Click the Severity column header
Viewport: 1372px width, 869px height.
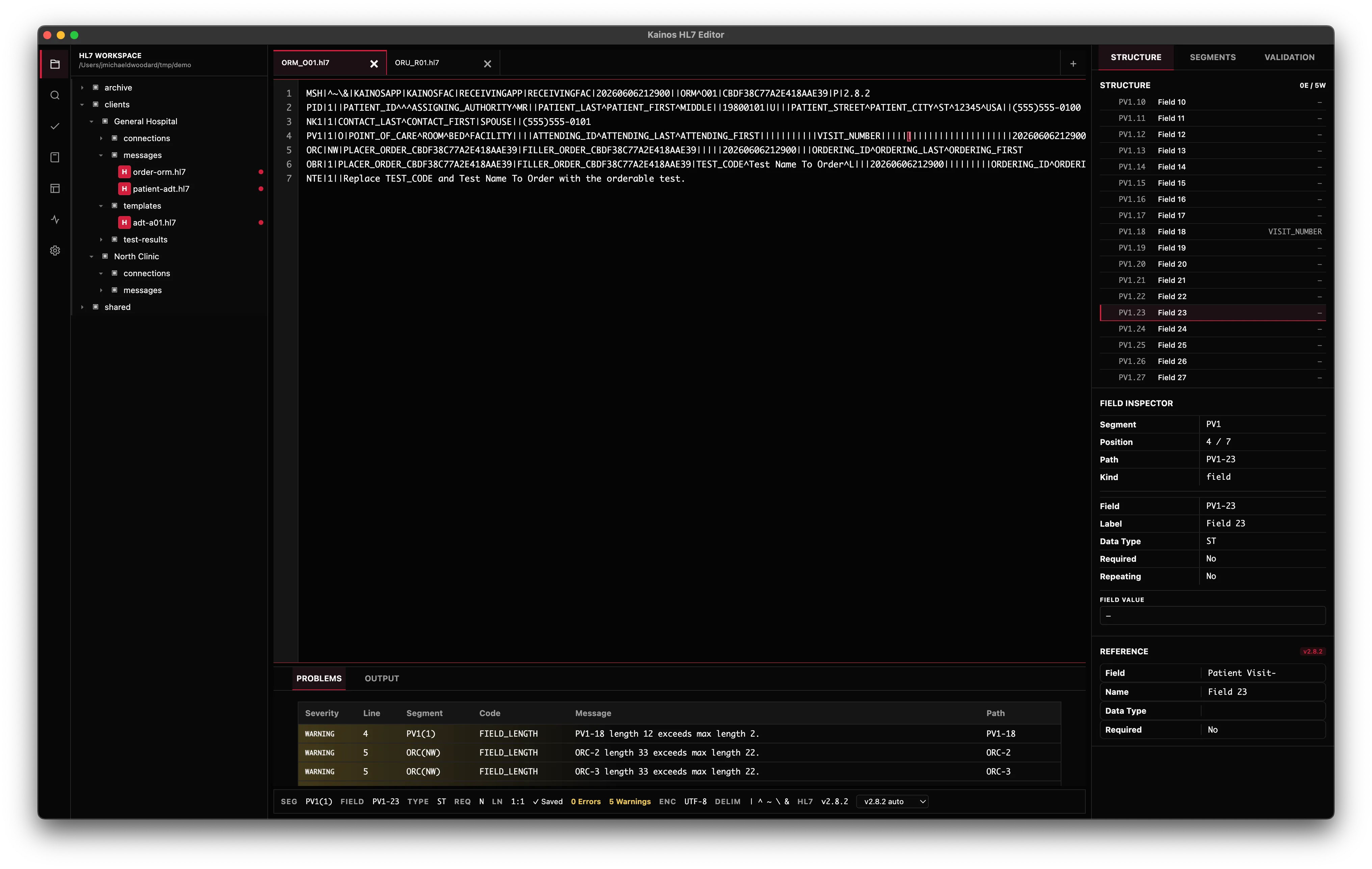pos(321,713)
